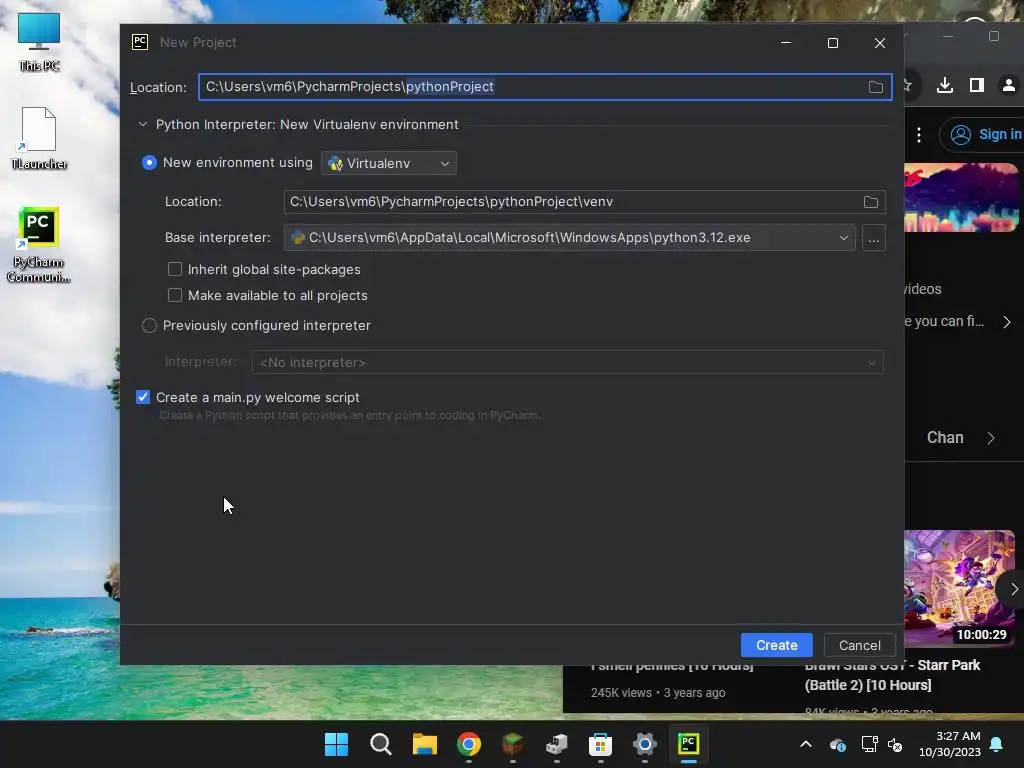The width and height of the screenshot is (1024, 768).
Task: Click Cancel button
Action: pyautogui.click(x=859, y=645)
